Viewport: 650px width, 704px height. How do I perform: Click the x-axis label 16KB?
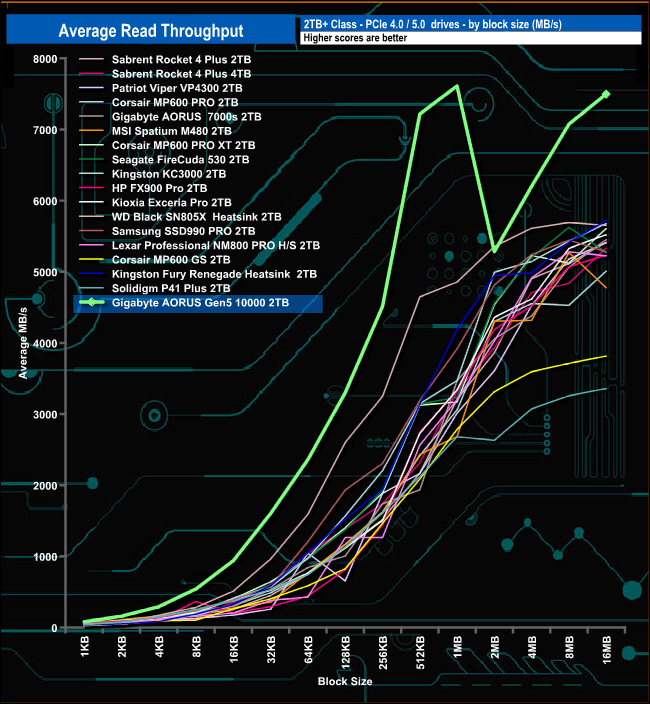(234, 649)
